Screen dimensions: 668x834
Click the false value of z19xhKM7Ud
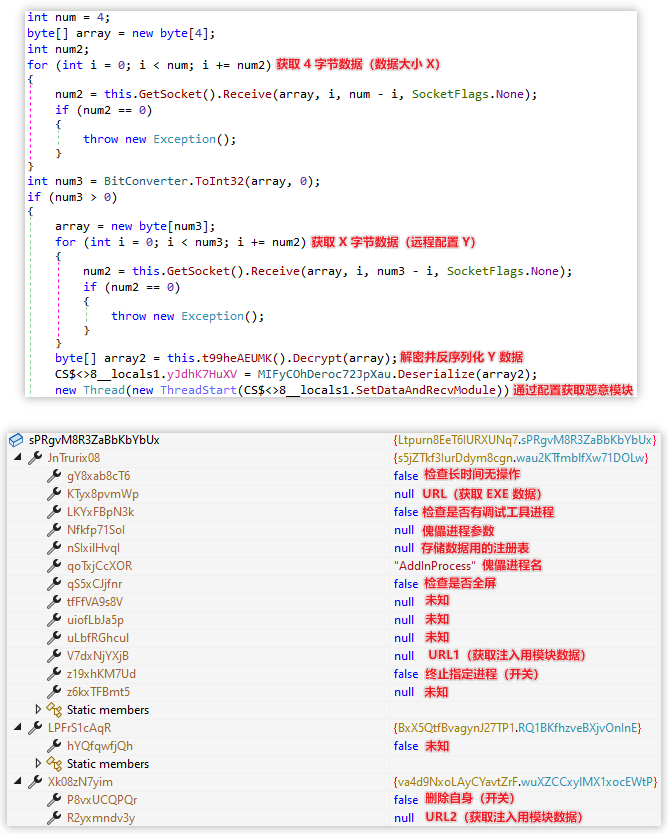(406, 673)
